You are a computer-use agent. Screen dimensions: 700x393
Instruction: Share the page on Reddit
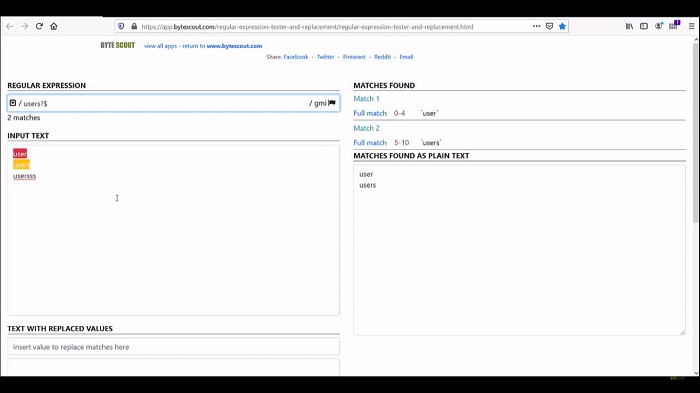[382, 57]
